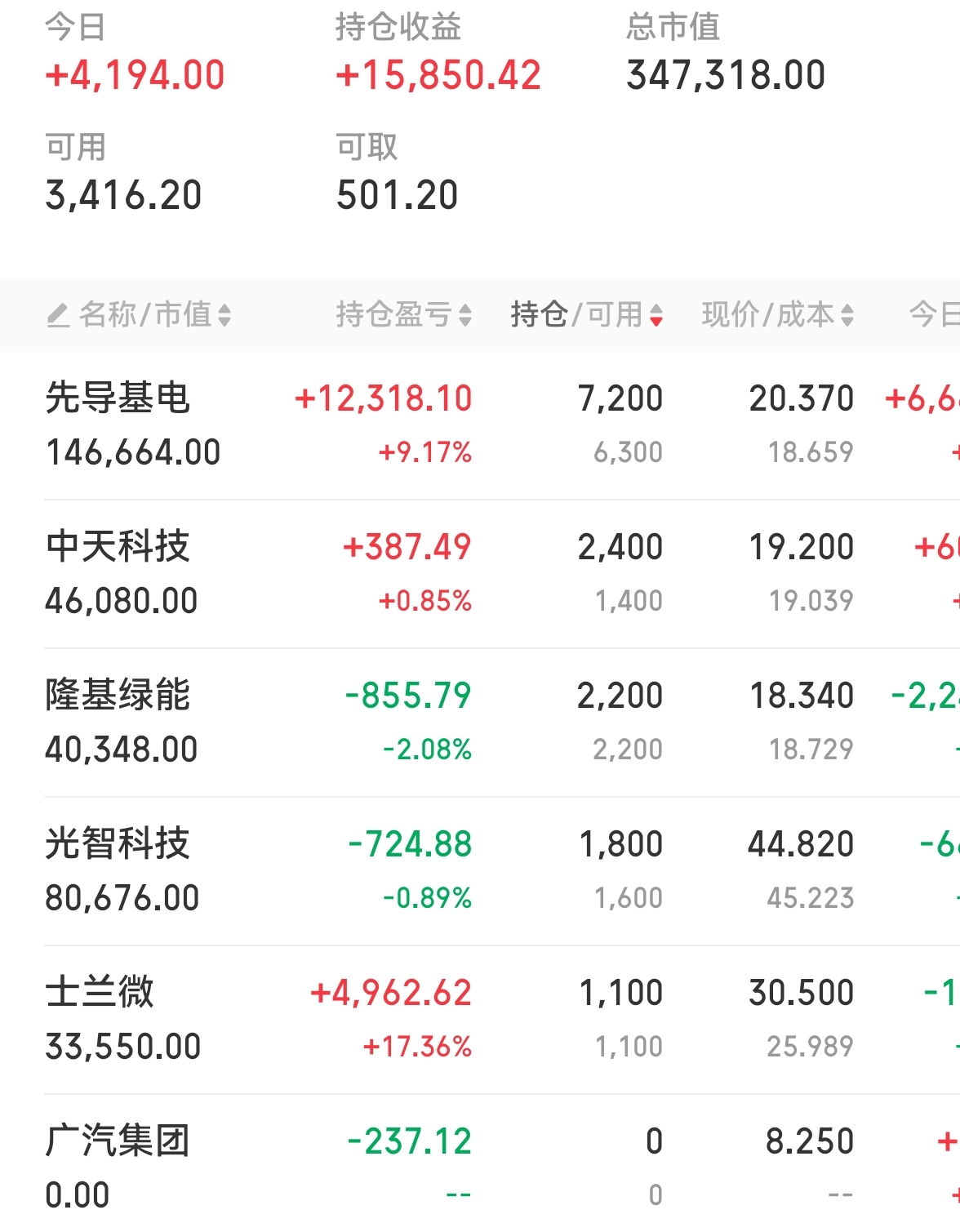The width and height of the screenshot is (960, 1232).
Task: Click the sort arrows next to 持仓盈亏
Action: pos(465,315)
